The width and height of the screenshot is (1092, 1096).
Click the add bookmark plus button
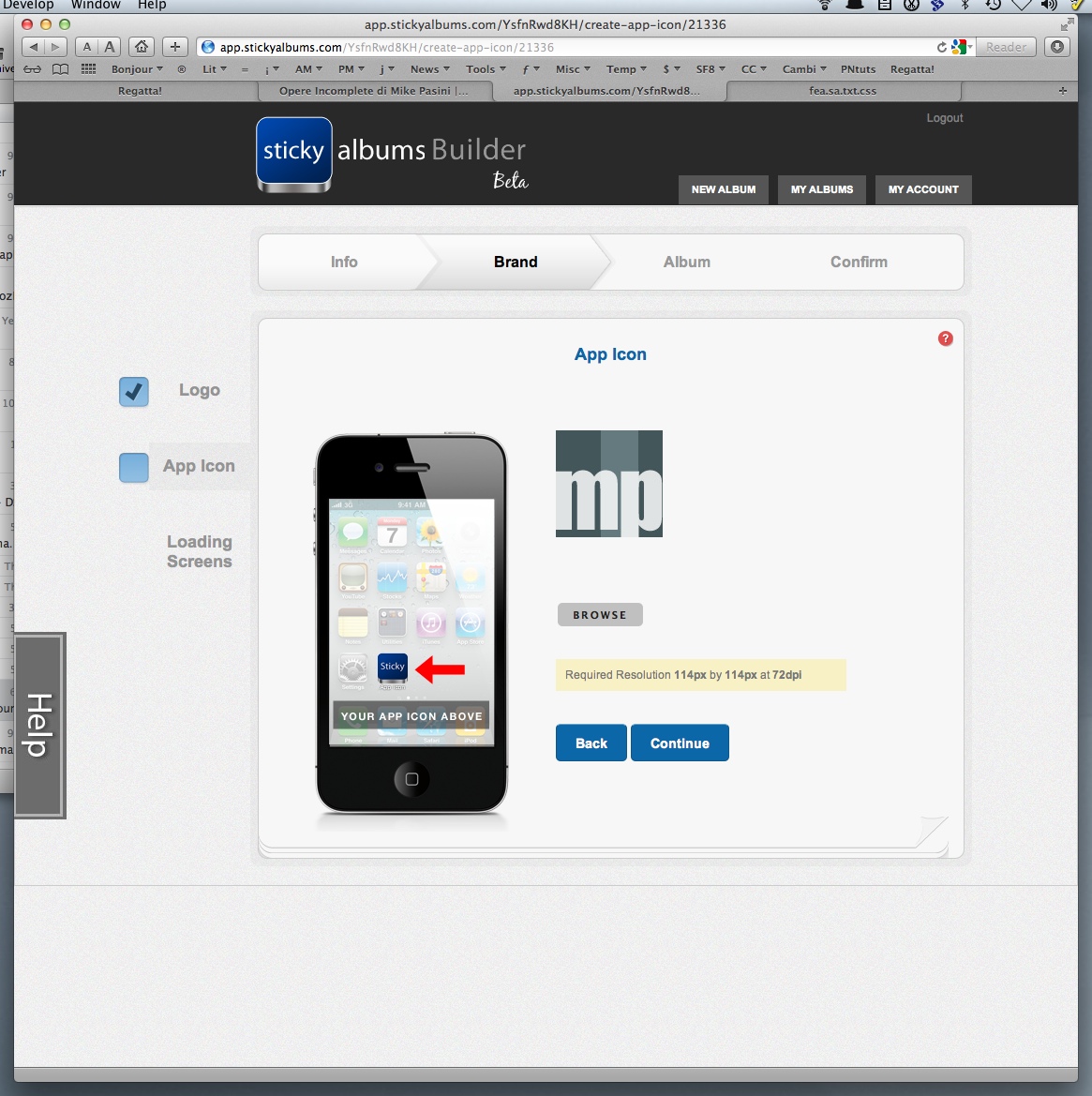point(175,47)
